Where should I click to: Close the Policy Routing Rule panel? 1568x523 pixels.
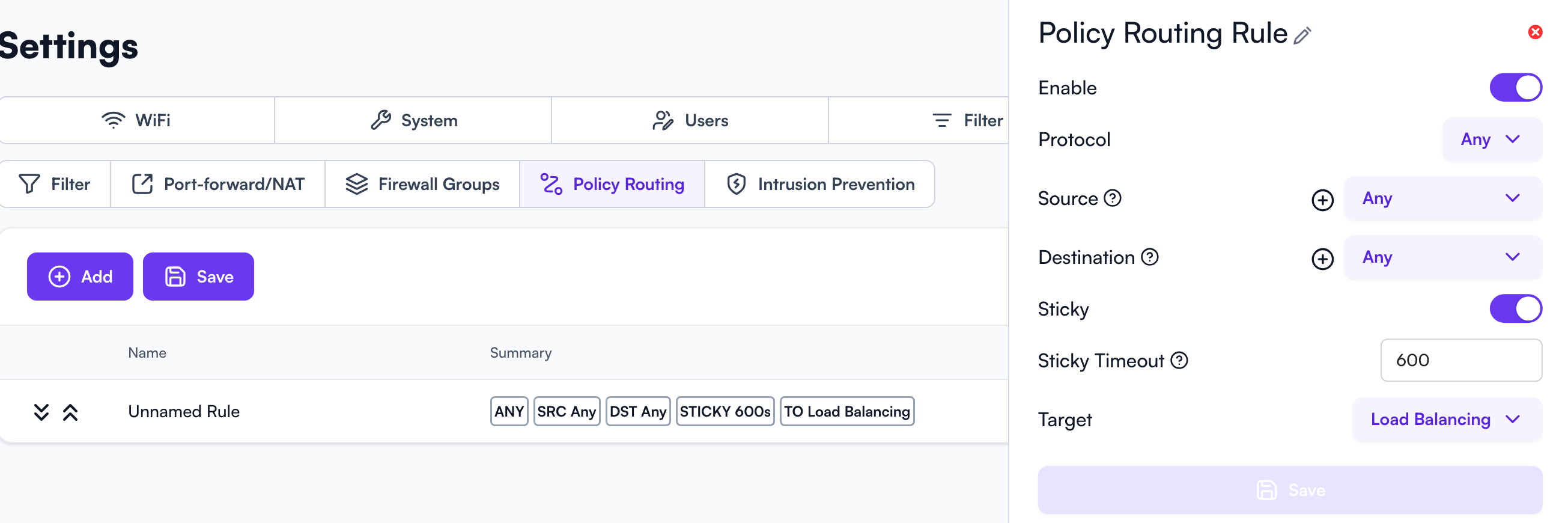click(1535, 32)
